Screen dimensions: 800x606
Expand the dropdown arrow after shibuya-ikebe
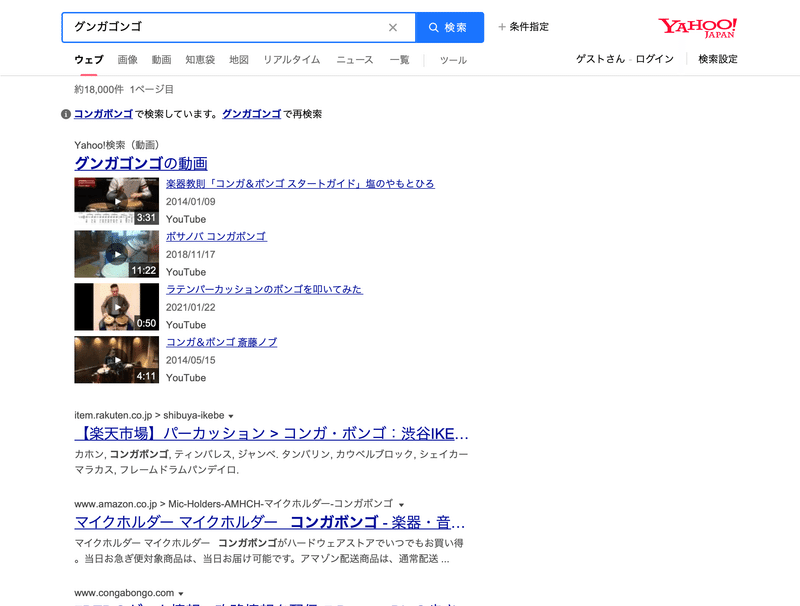click(x=231, y=416)
